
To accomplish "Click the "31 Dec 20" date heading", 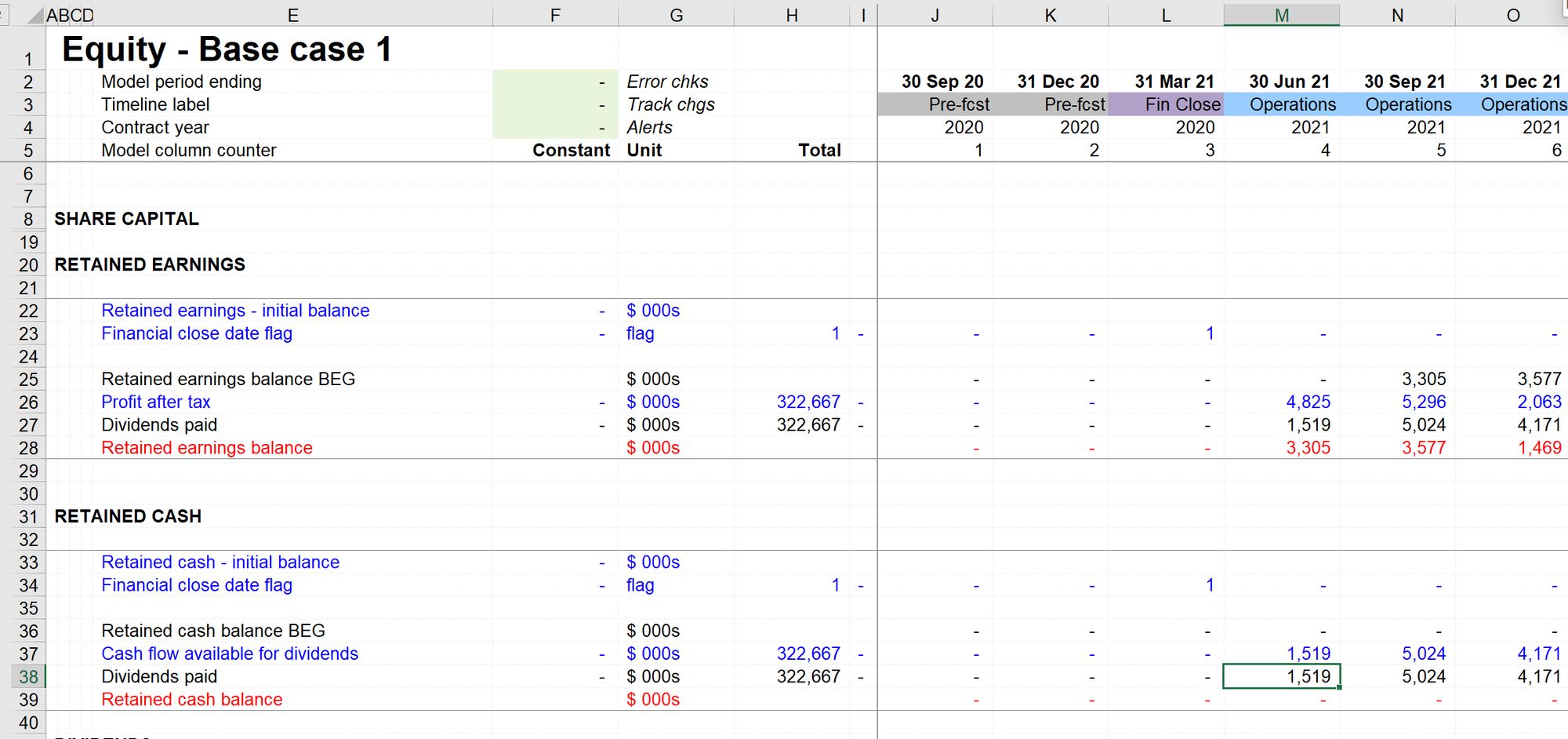I will coord(1058,82).
